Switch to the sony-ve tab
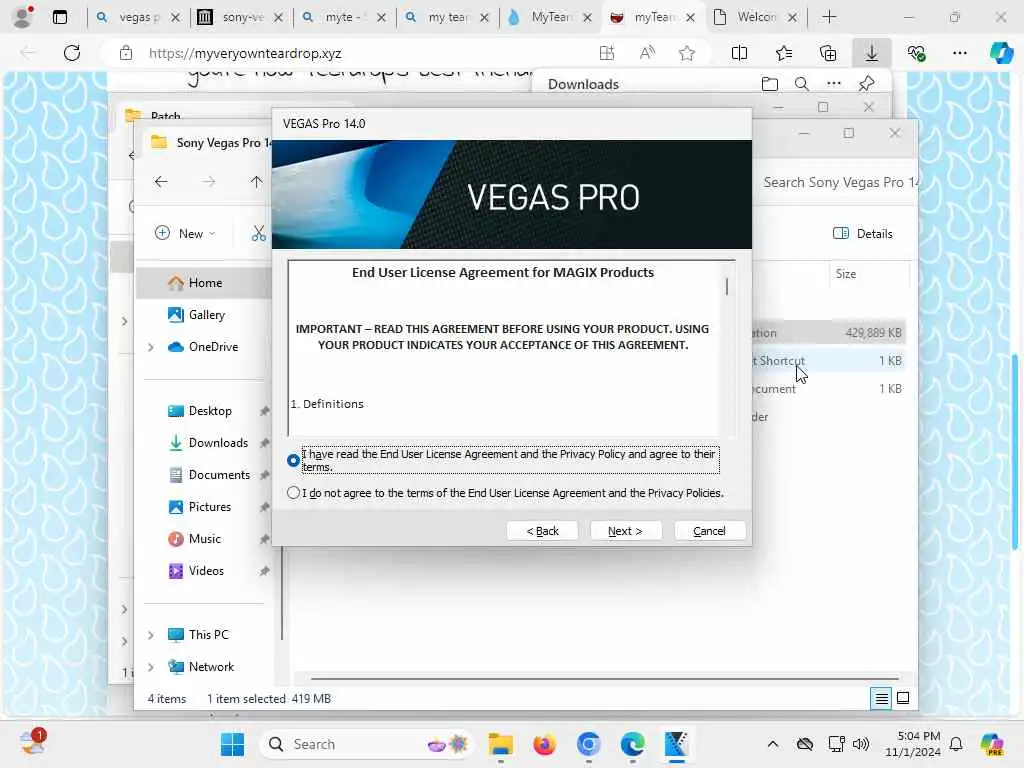The height and width of the screenshot is (768, 1024). pyautogui.click(x=240, y=17)
